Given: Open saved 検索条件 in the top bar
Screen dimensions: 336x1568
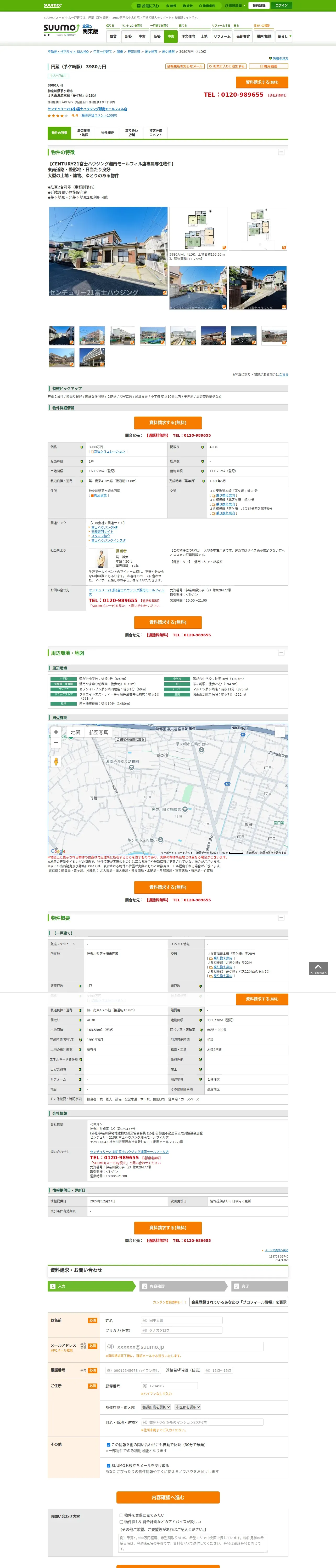Looking at the screenshot, I should (x=207, y=5).
